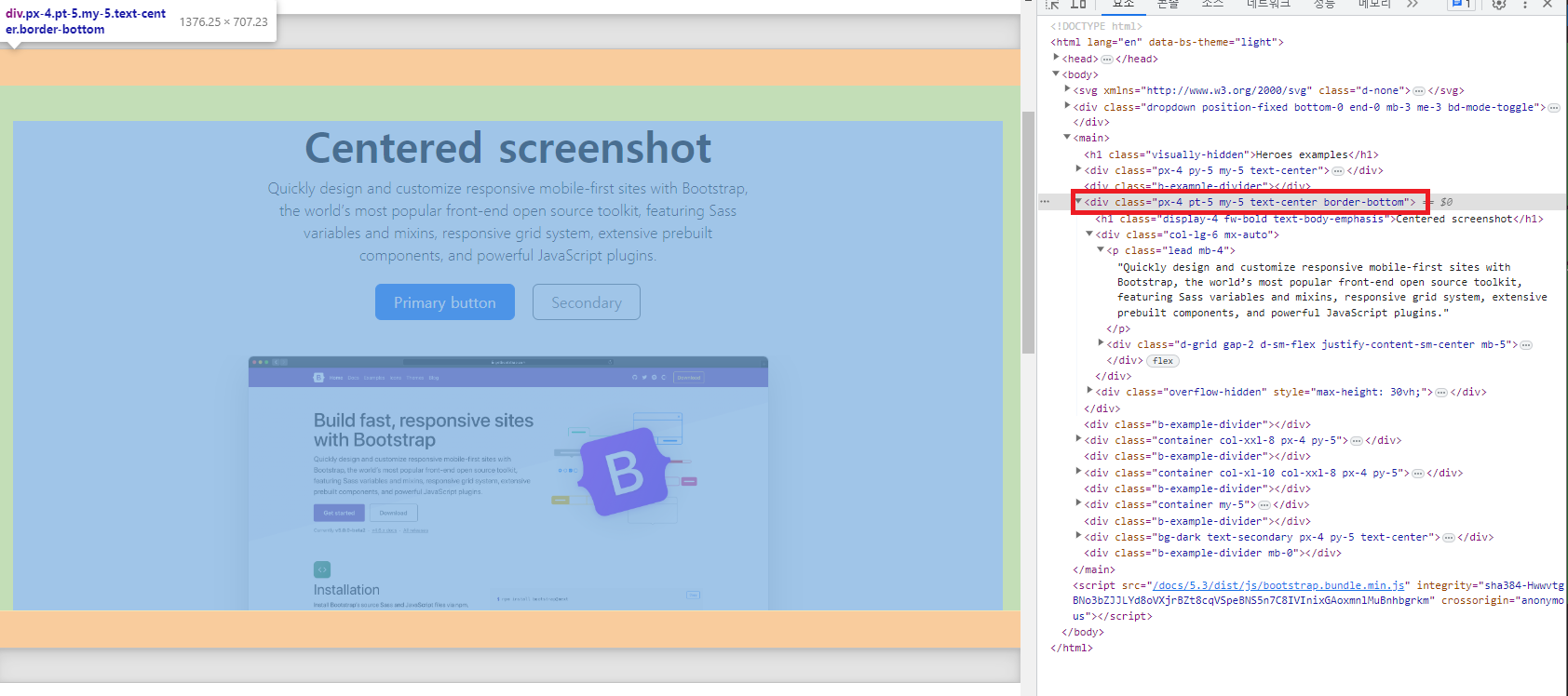The width and height of the screenshot is (1568, 696).
Task: Expand ellipsis of bg-dark text-secondary div
Action: click(1448, 538)
